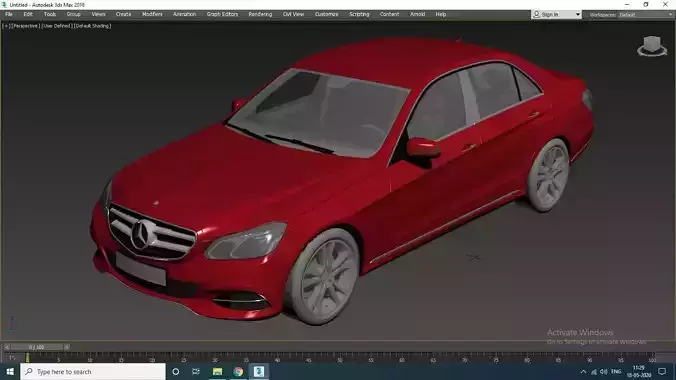Click the ENG language indicator
Screen dimensions: 676x380
[x=616, y=371]
